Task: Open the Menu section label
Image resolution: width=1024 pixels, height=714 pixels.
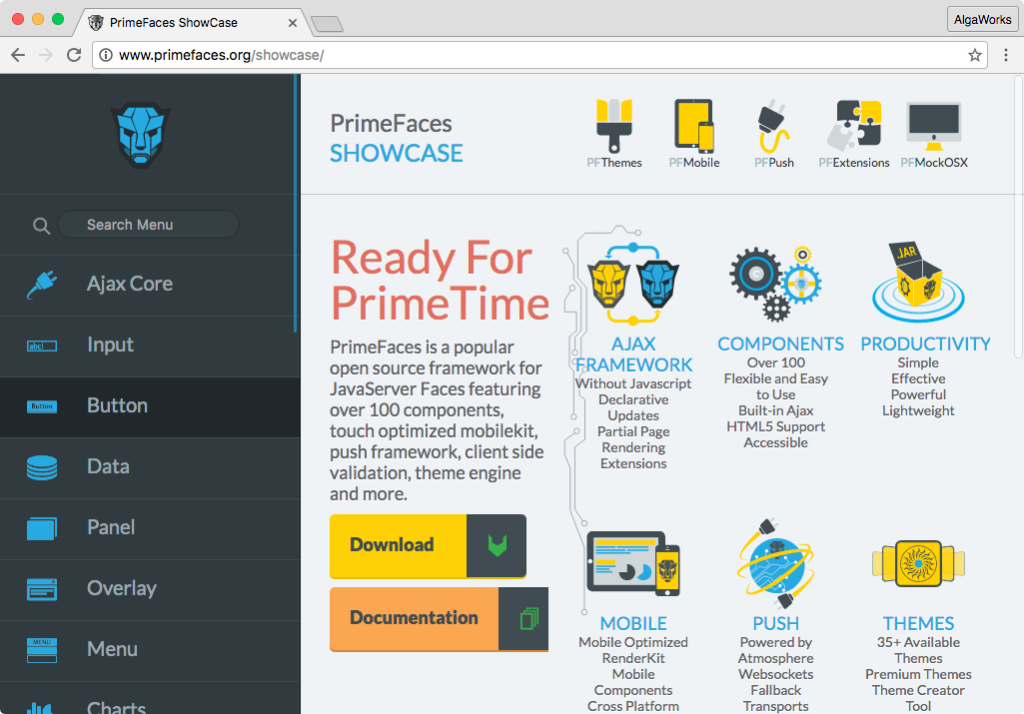Action: [x=112, y=649]
